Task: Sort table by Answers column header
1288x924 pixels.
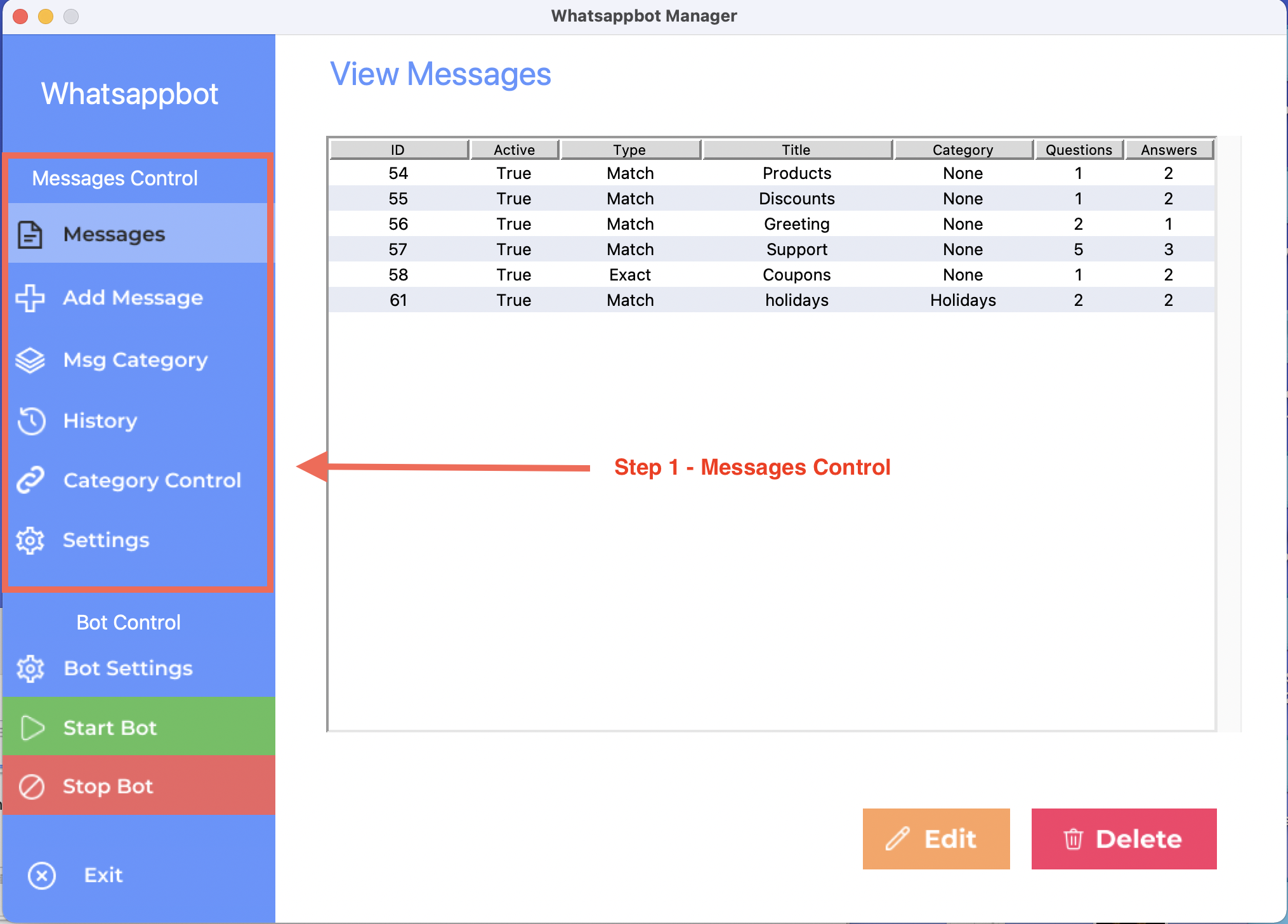Action: (x=1169, y=150)
